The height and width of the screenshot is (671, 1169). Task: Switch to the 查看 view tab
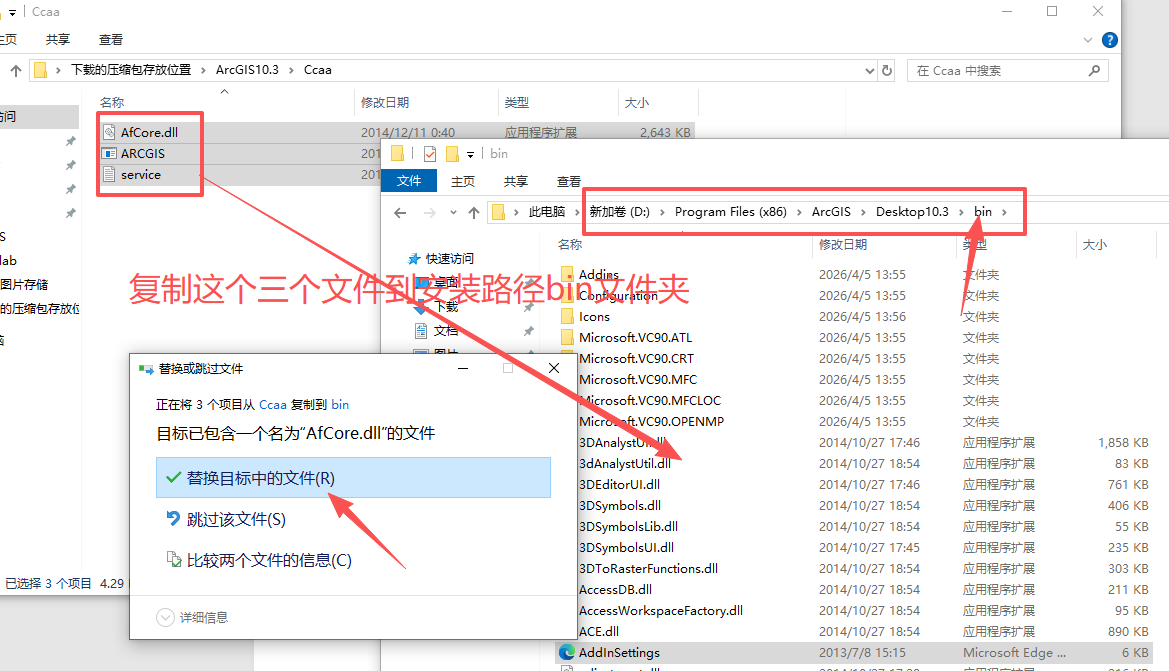tap(568, 181)
